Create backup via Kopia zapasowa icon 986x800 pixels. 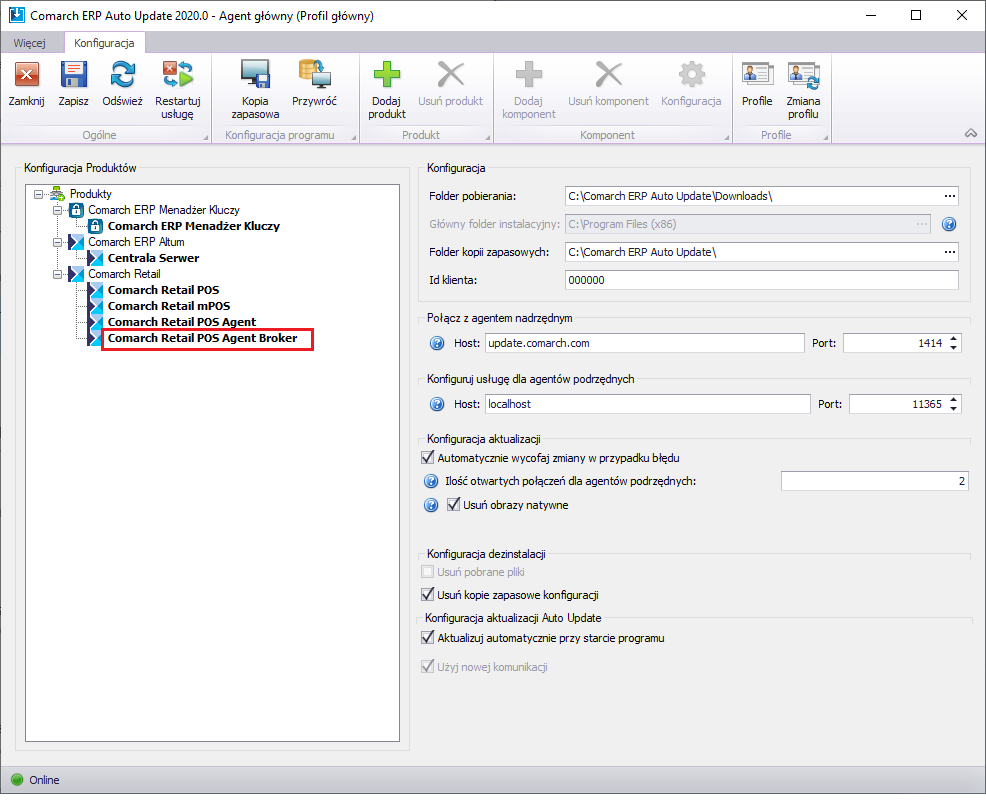[255, 74]
